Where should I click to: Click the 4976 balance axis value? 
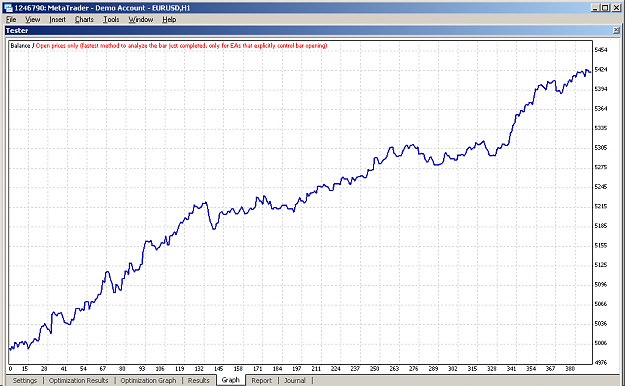601,362
